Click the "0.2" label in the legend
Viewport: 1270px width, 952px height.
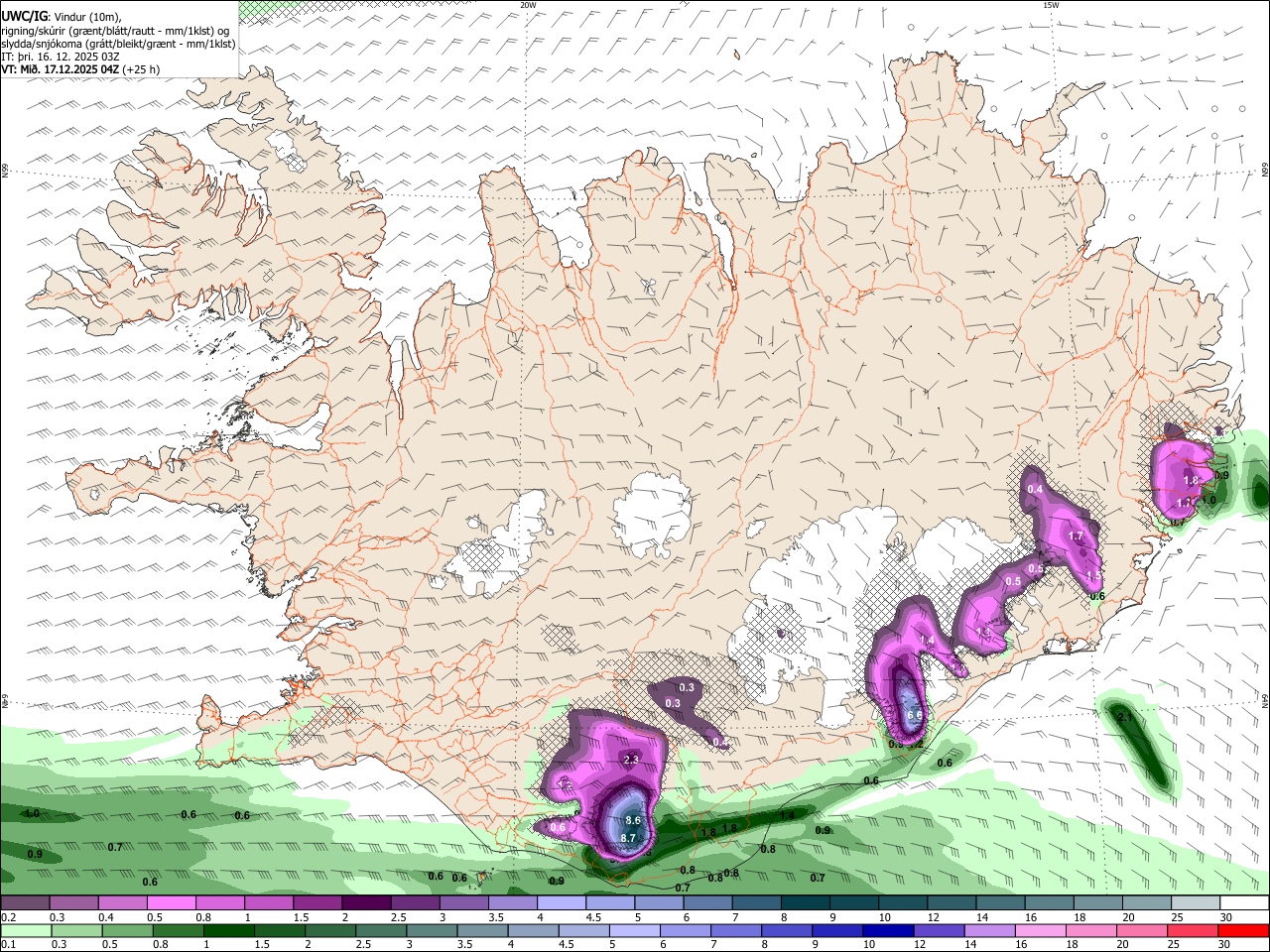click(7, 917)
